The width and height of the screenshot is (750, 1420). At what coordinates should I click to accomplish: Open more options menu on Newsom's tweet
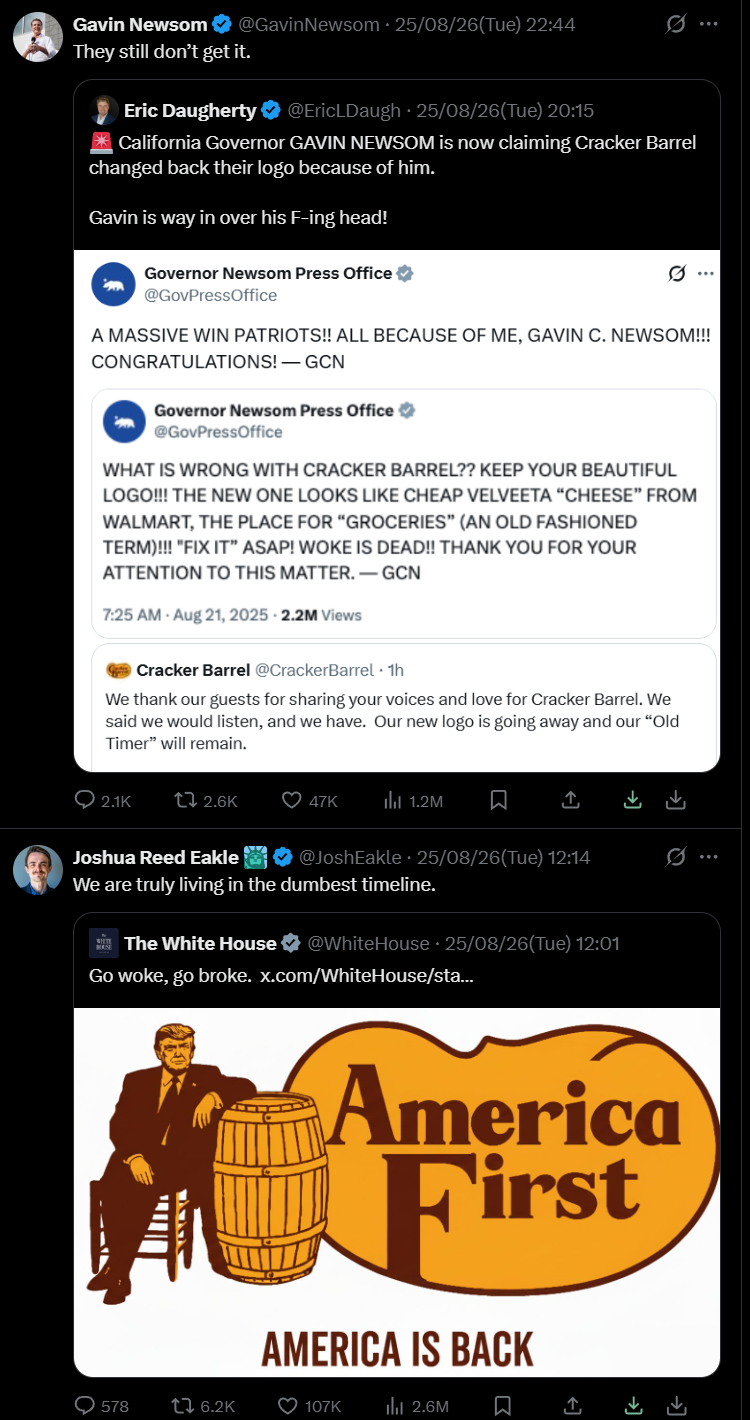point(709,24)
